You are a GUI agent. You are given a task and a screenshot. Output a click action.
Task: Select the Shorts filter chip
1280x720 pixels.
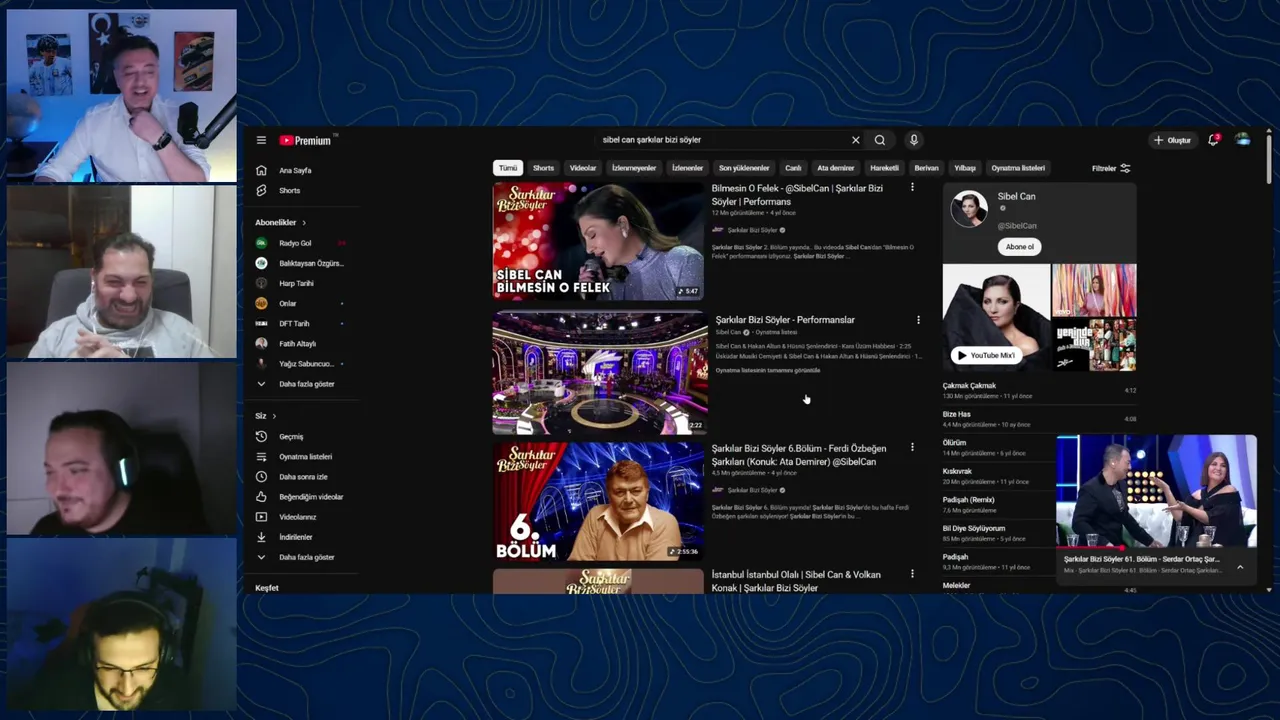(543, 168)
